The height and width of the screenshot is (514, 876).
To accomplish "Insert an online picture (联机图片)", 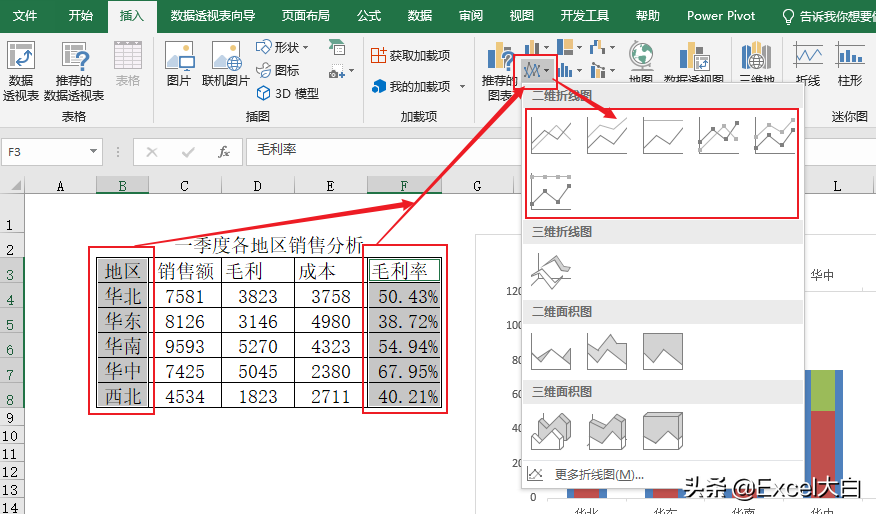I will pos(226,64).
